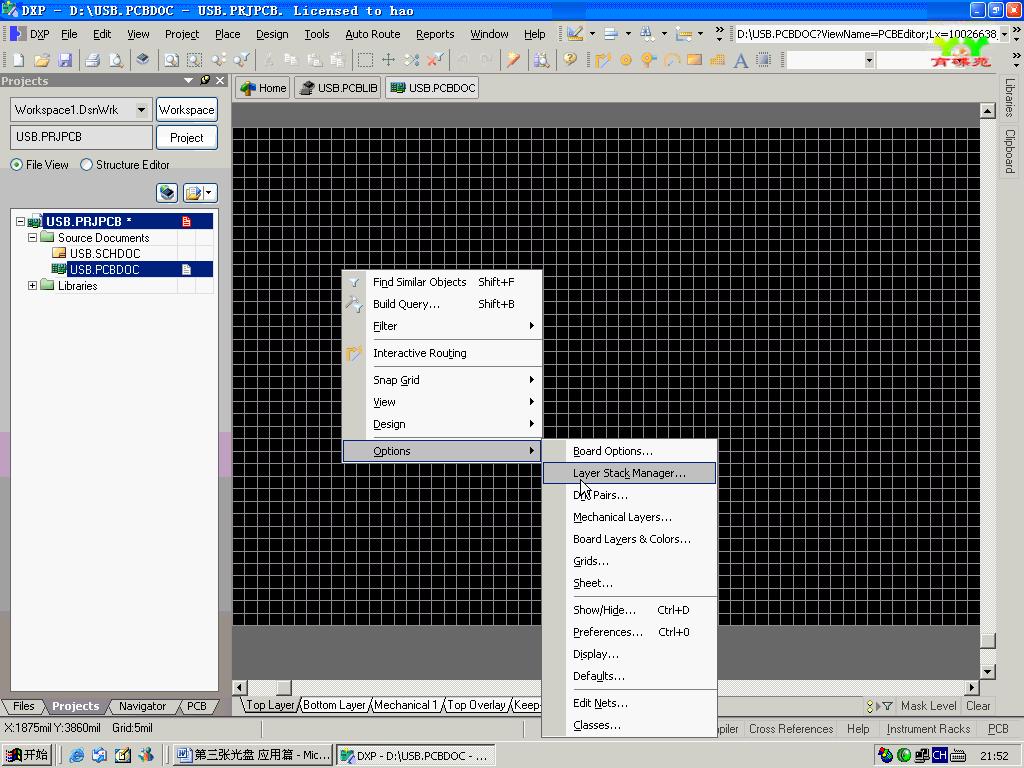Viewport: 1024px width, 768px height.
Task: Open the Reports menu
Action: [435, 34]
